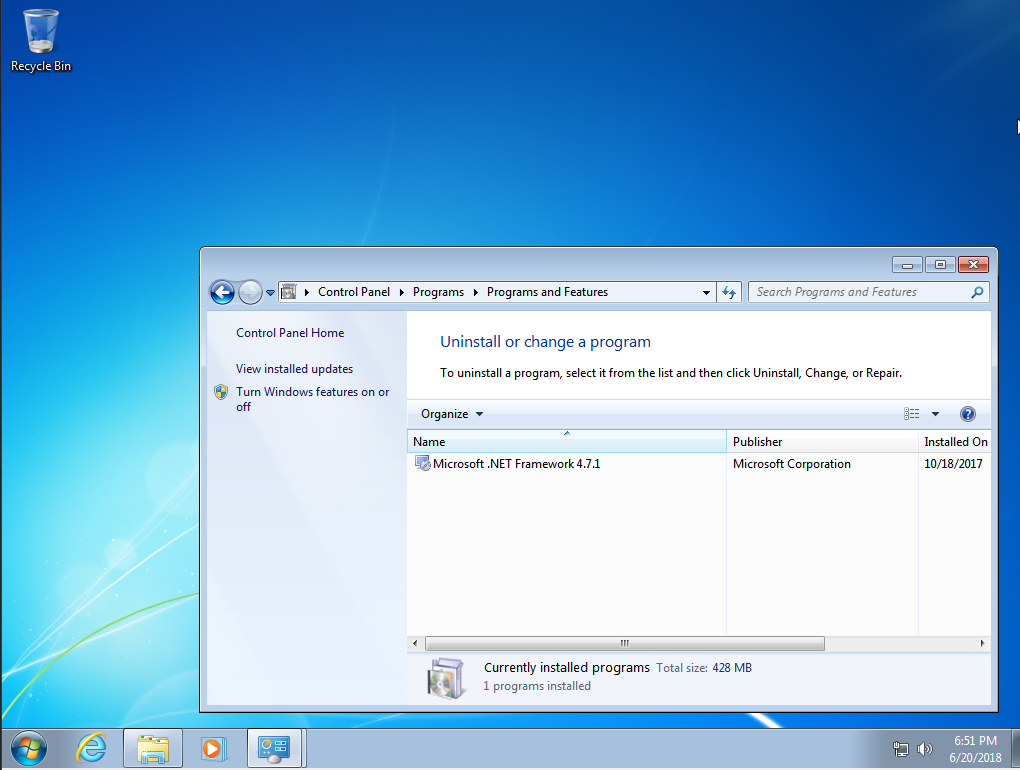The image size is (1020, 770).
Task: Sort by the Name column header
Action: [x=567, y=442]
